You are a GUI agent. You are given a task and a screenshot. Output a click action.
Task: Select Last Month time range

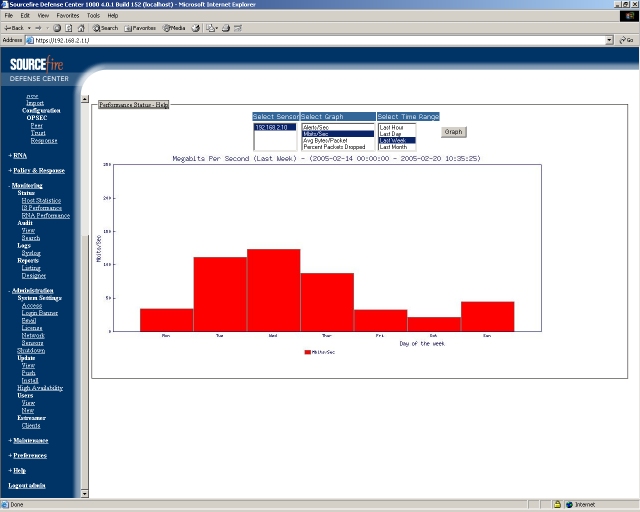(397, 147)
